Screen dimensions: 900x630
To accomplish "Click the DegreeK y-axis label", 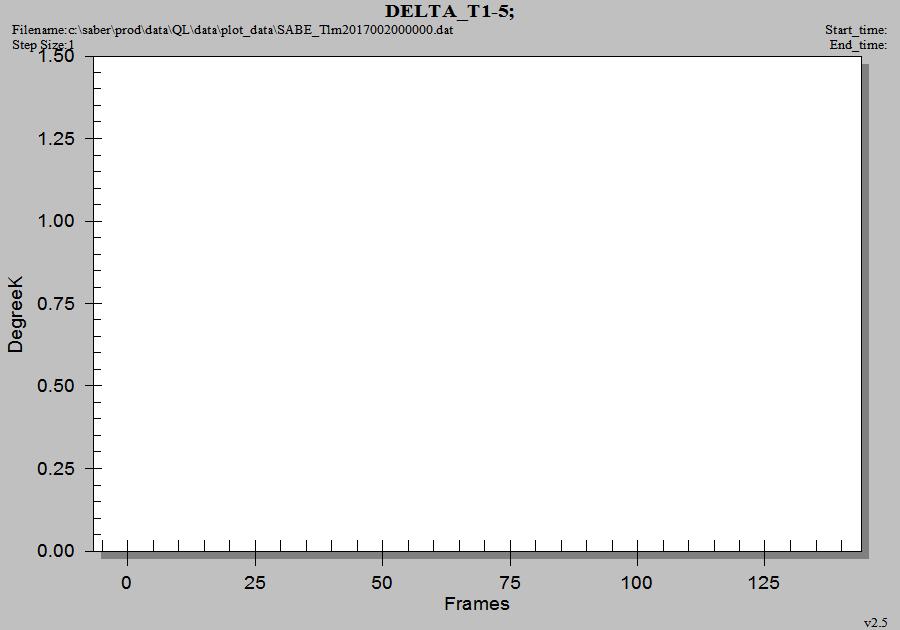I will tap(15, 314).
